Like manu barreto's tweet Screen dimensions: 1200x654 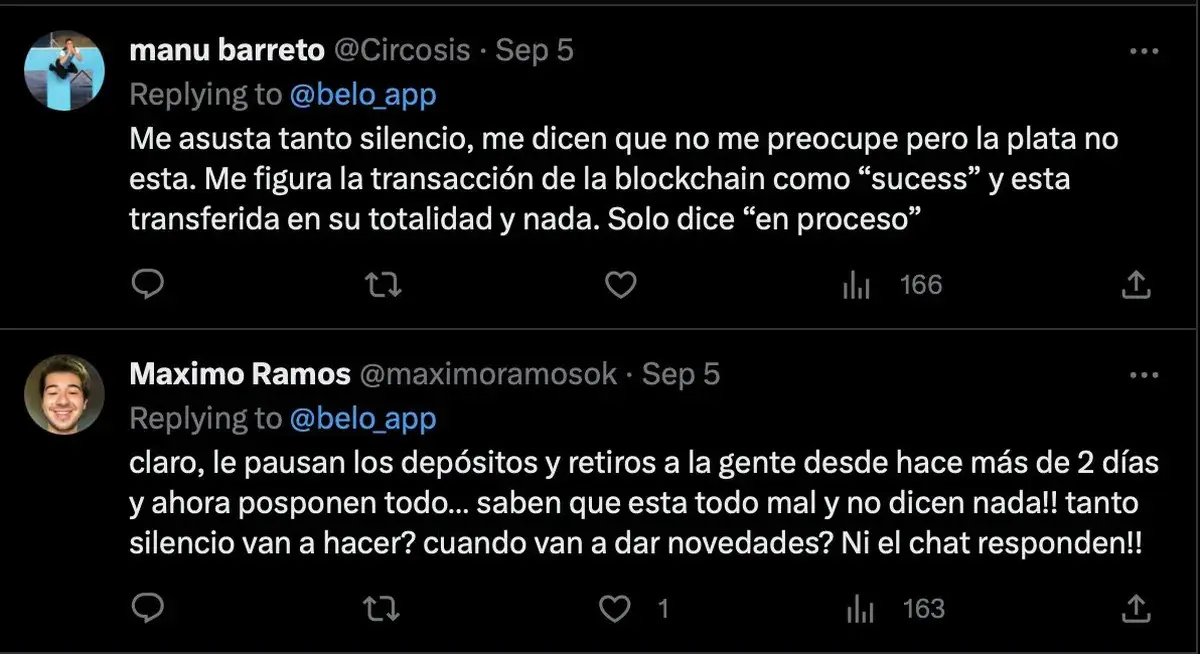(x=621, y=286)
